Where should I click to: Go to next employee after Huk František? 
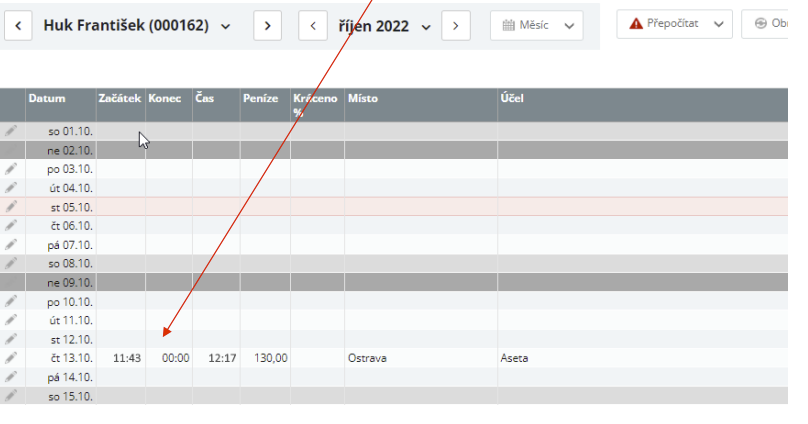tap(267, 26)
